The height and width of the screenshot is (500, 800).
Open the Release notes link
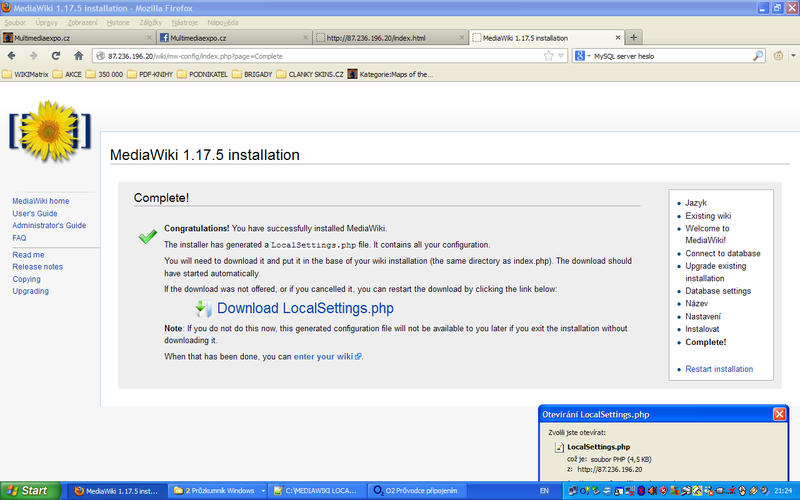[x=37, y=267]
